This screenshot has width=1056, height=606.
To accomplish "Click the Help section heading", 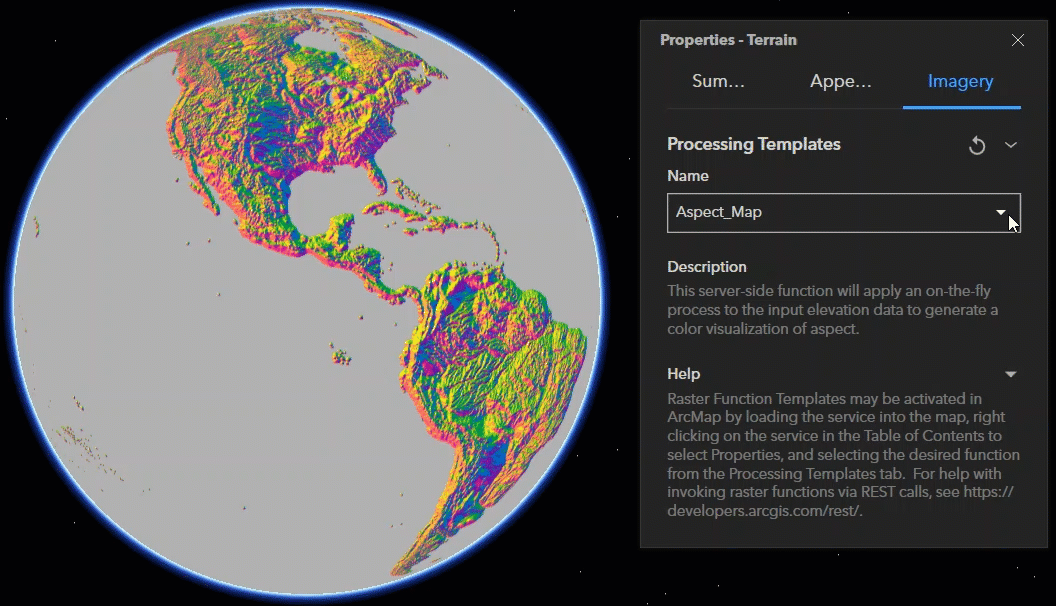I will pyautogui.click(x=684, y=373).
